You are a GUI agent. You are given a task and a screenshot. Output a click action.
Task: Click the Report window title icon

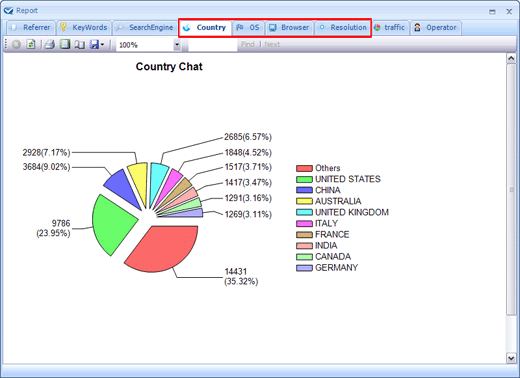(x=8, y=10)
